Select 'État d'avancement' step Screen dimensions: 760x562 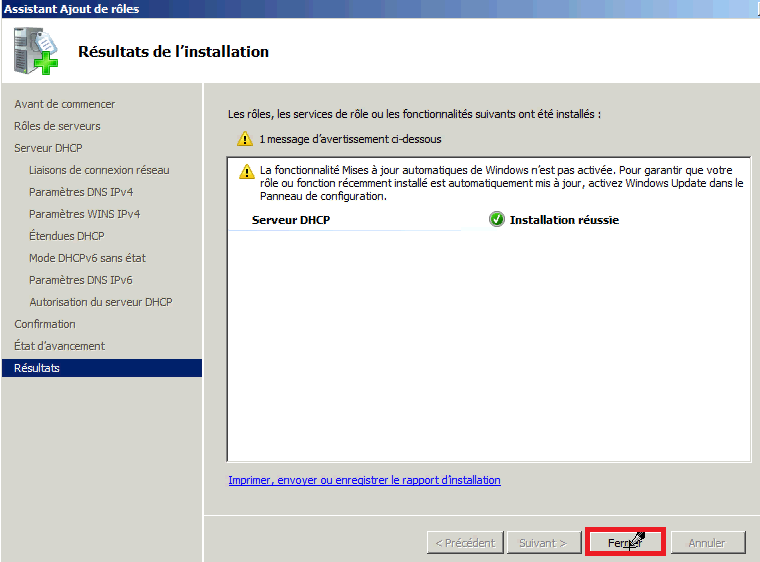click(59, 346)
